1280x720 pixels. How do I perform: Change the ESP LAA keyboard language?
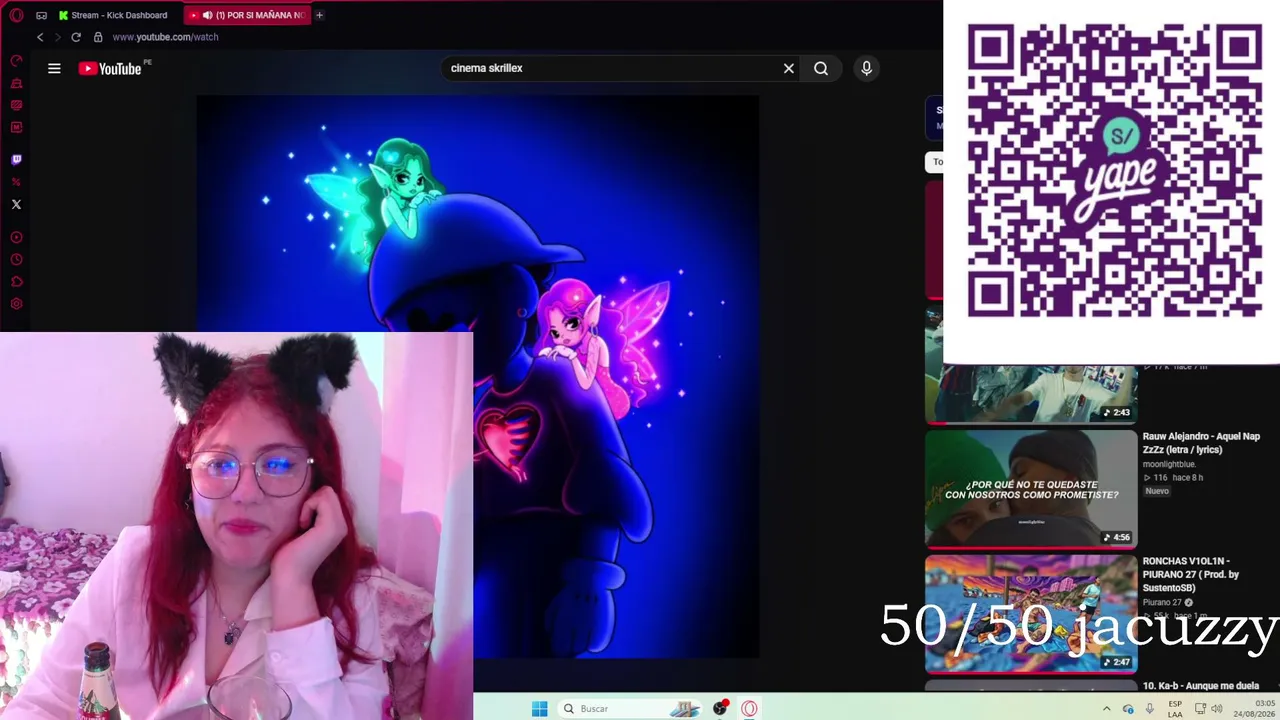click(1175, 709)
